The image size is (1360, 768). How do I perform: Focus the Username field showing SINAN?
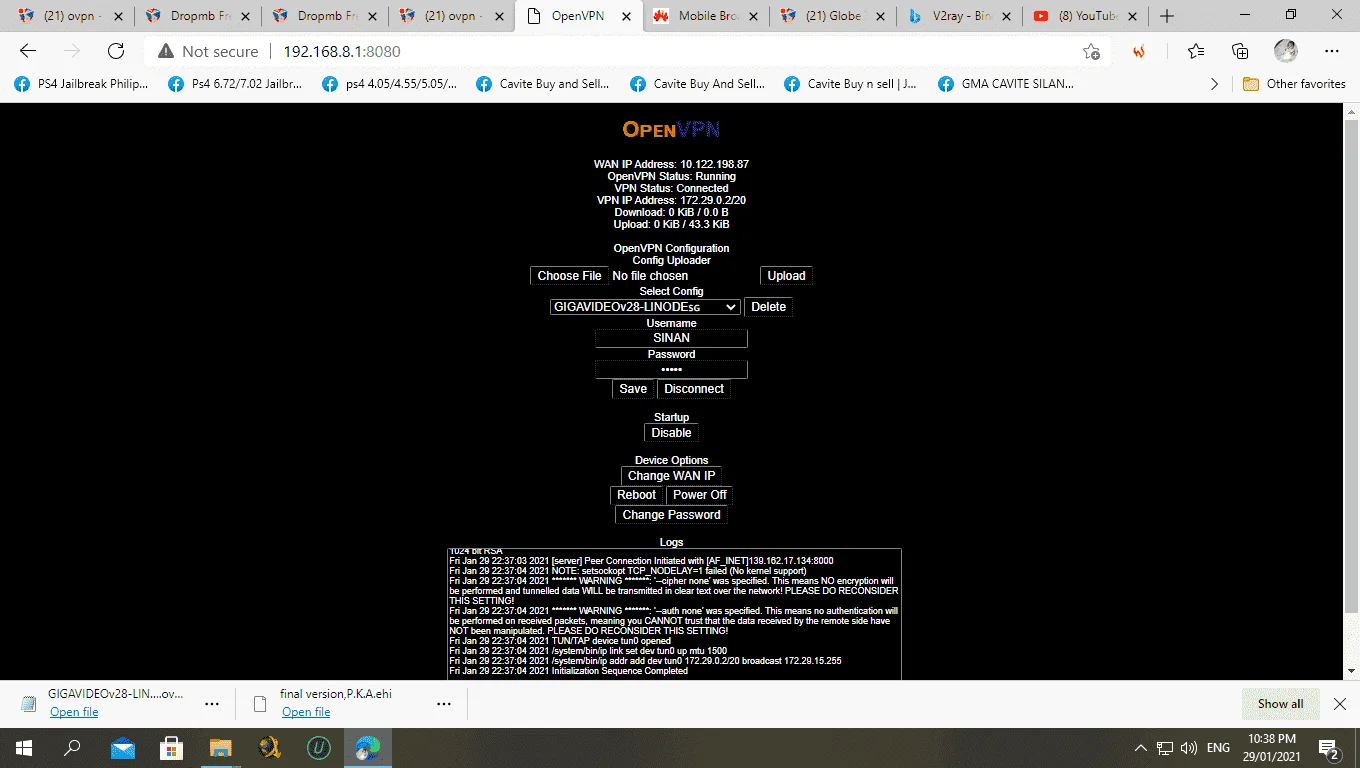click(x=671, y=338)
